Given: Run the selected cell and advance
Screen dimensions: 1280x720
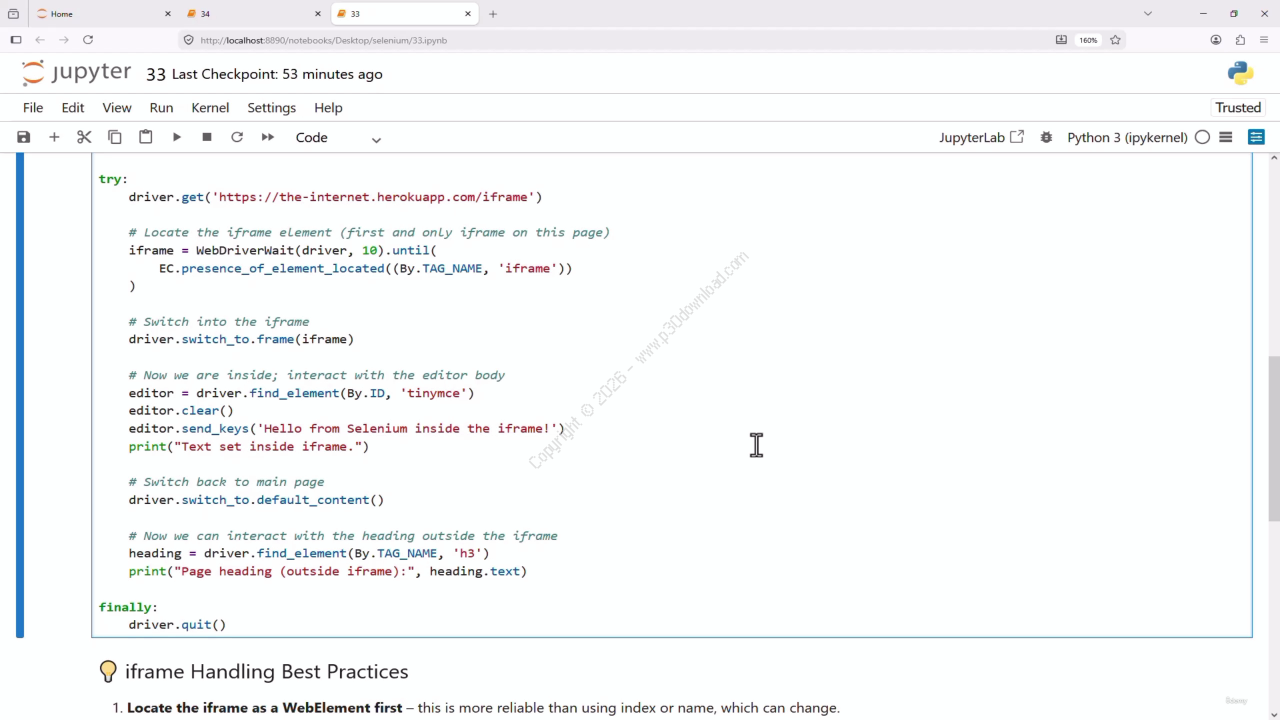Looking at the screenshot, I should 177,137.
